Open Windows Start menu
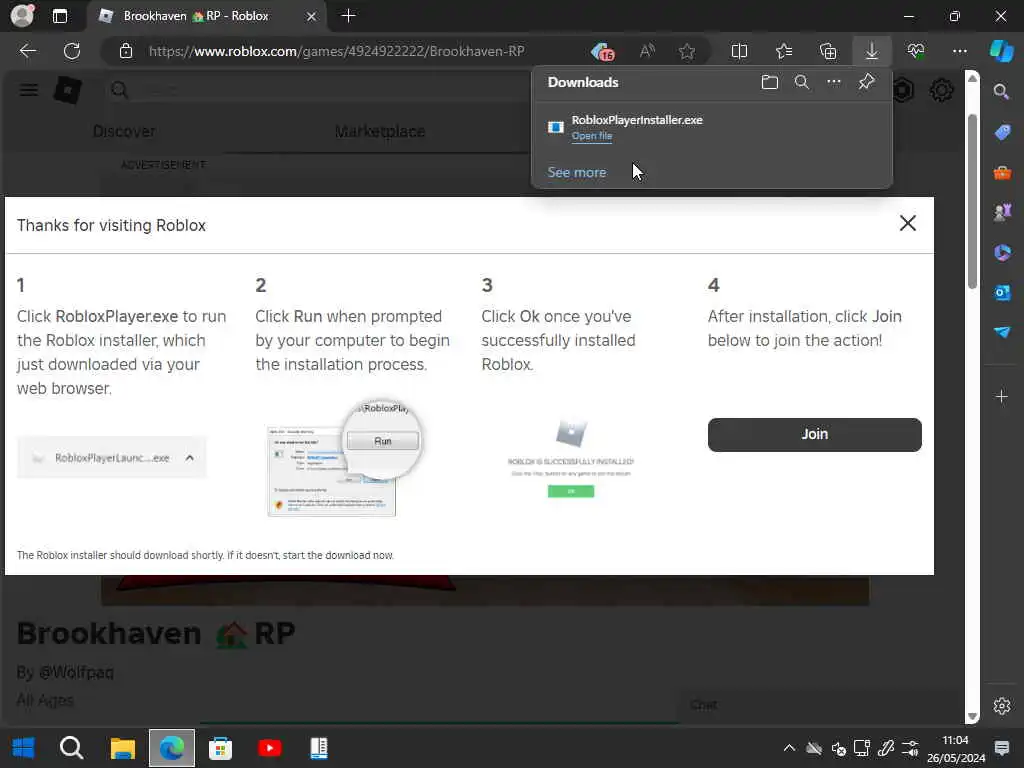 (x=24, y=748)
